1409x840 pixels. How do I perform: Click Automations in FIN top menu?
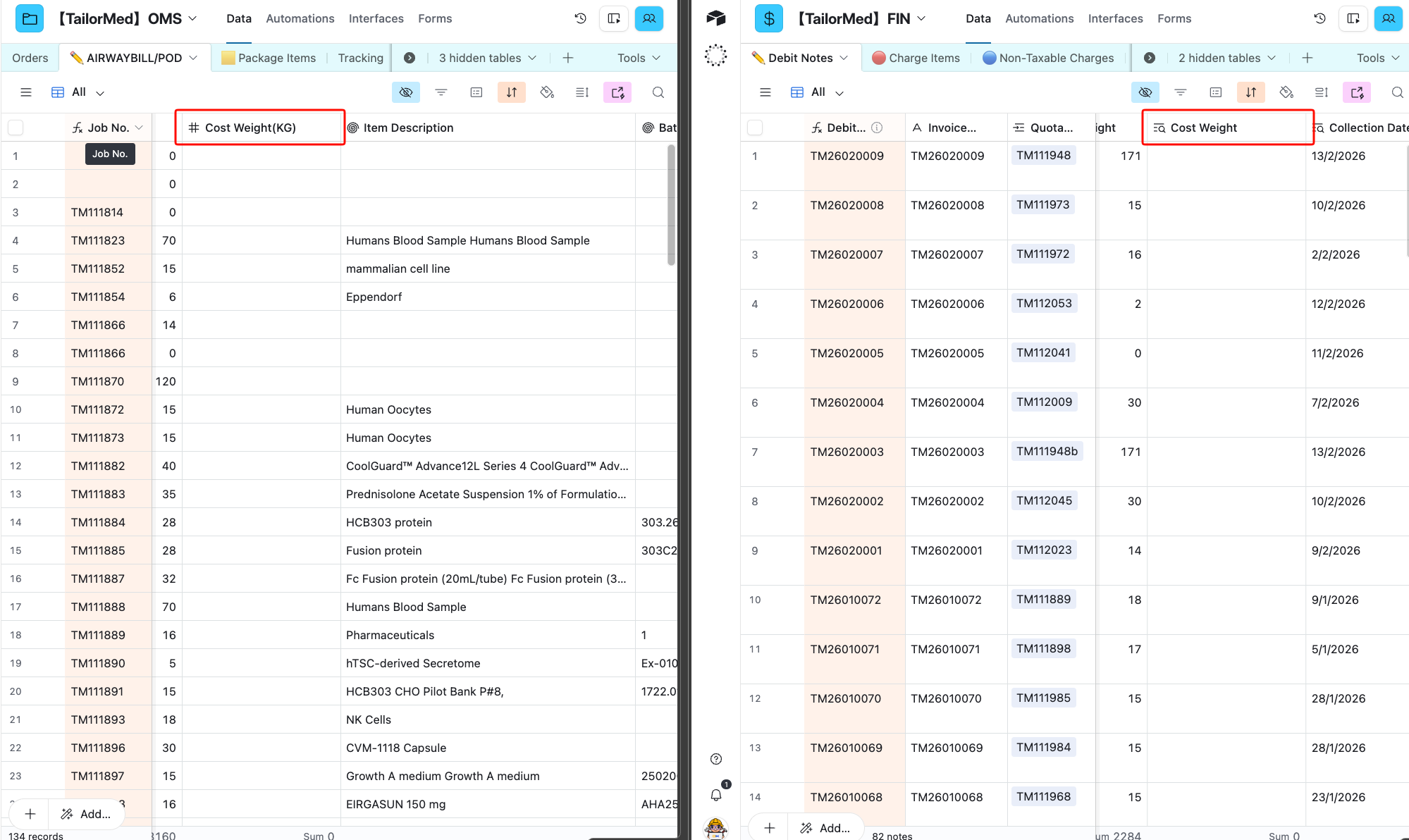(x=1039, y=18)
